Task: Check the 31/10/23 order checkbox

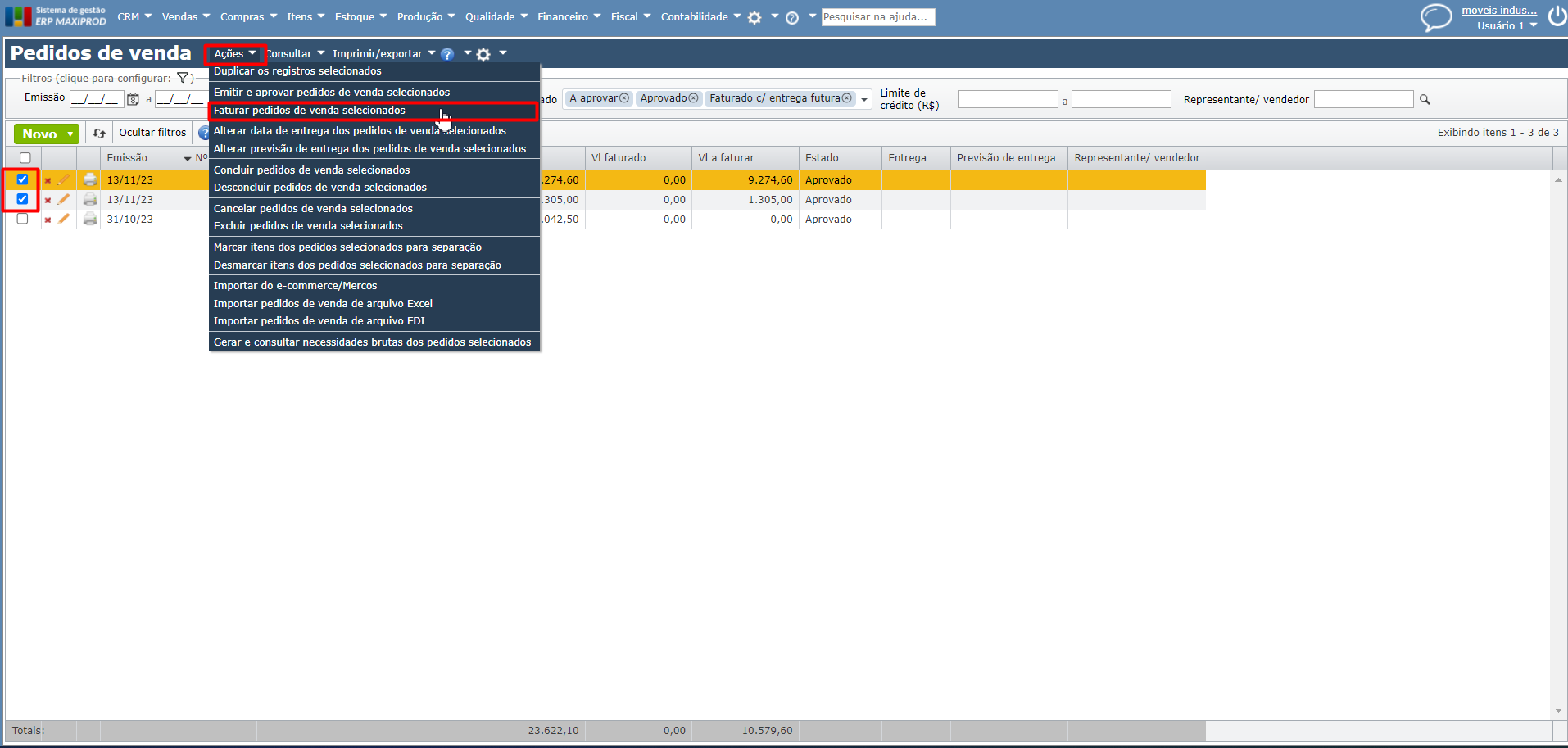Action: pyautogui.click(x=22, y=219)
